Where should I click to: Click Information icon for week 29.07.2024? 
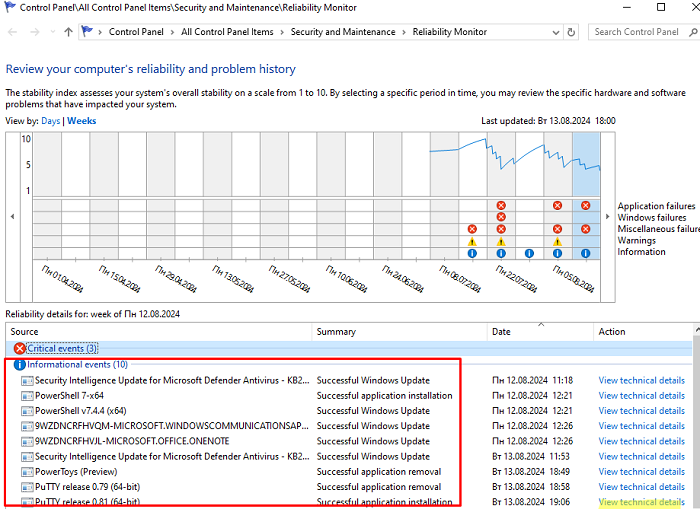pyautogui.click(x=529, y=253)
